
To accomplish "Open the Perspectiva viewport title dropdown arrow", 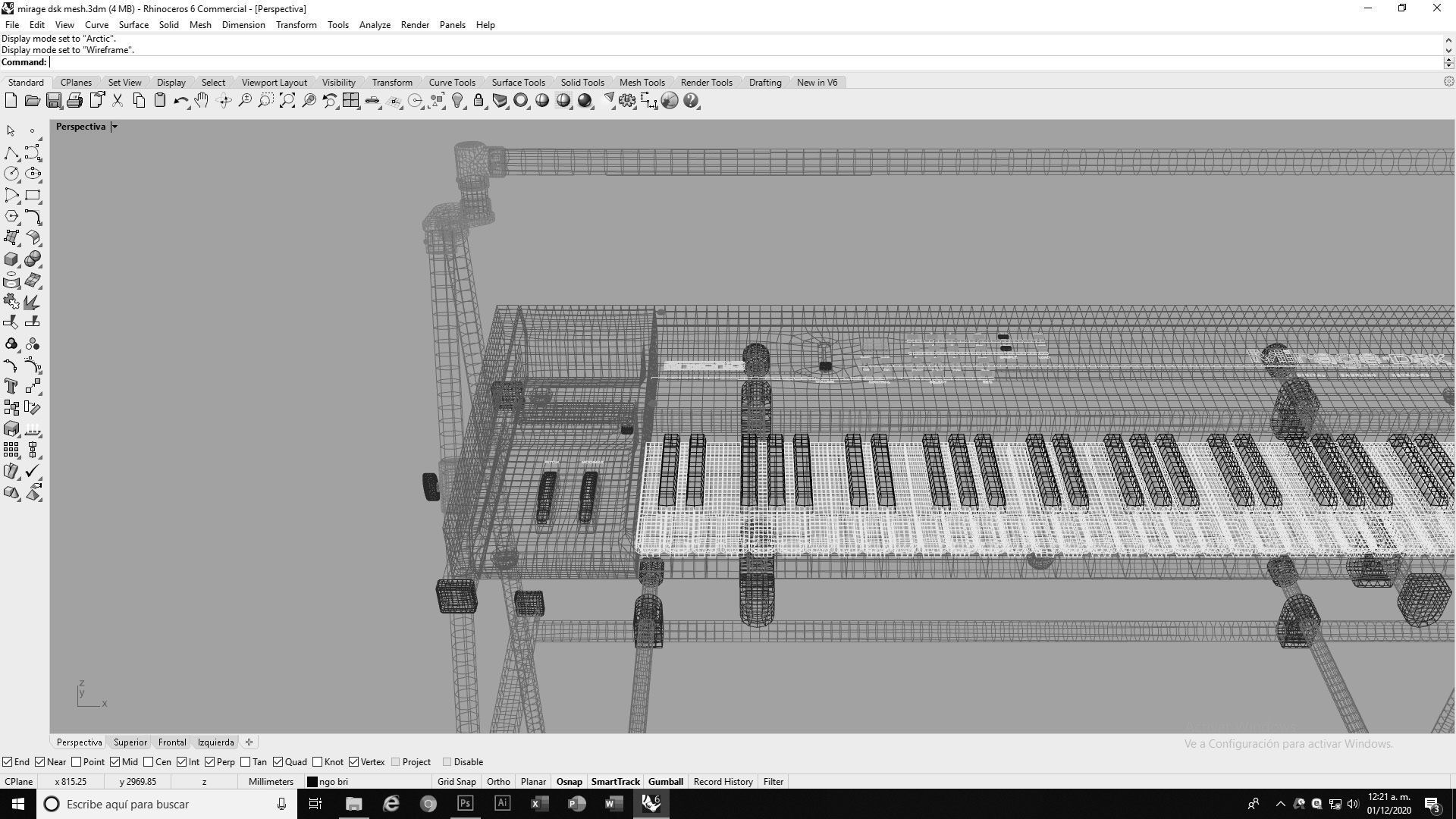I will (x=114, y=127).
